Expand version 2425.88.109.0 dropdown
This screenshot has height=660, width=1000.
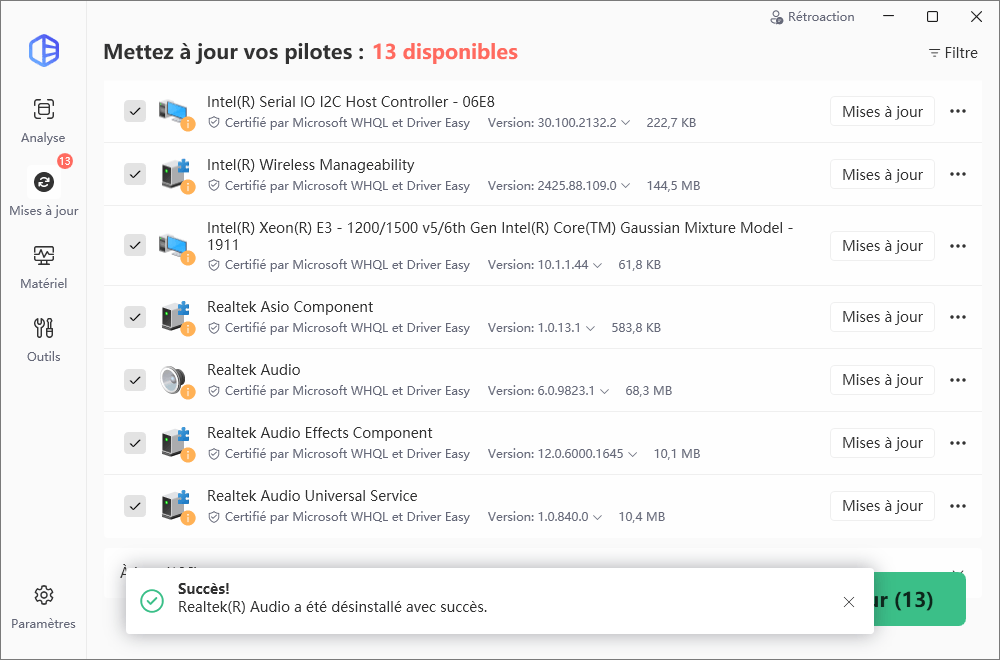pos(626,186)
